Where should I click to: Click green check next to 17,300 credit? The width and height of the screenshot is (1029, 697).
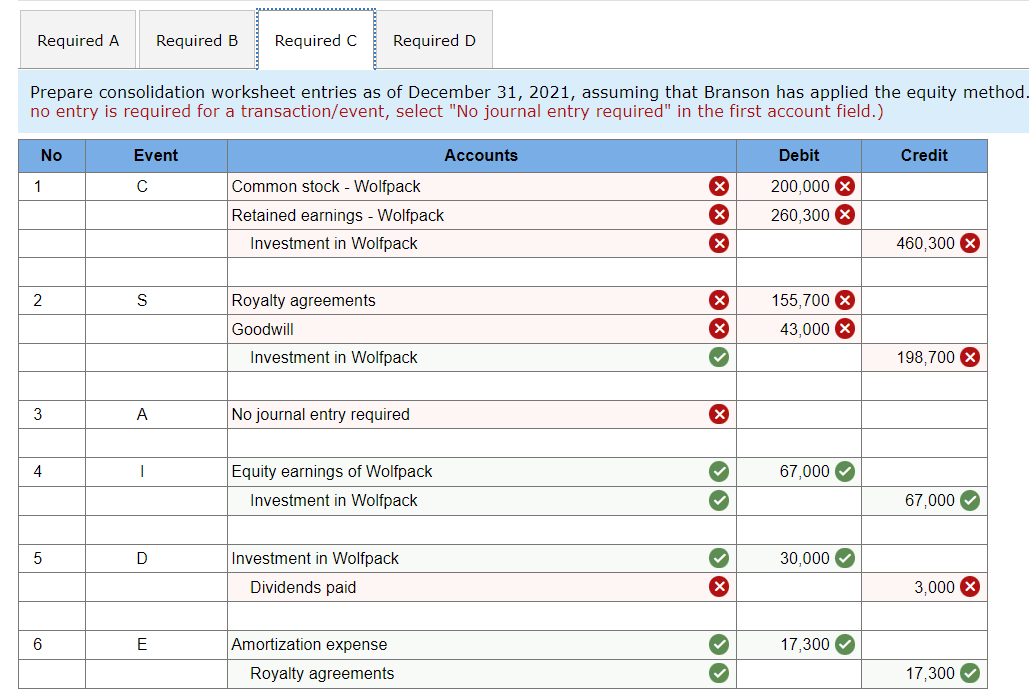click(x=970, y=673)
